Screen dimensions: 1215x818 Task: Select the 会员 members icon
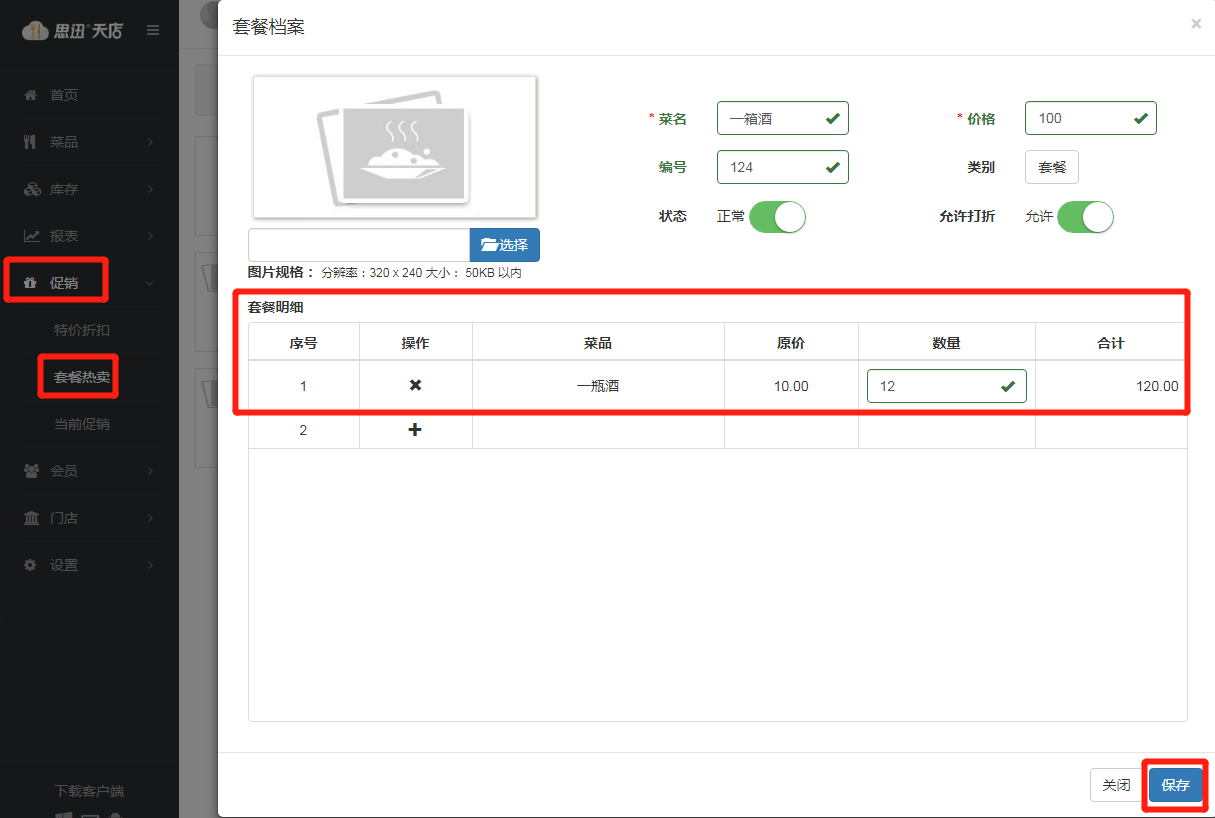(31, 470)
